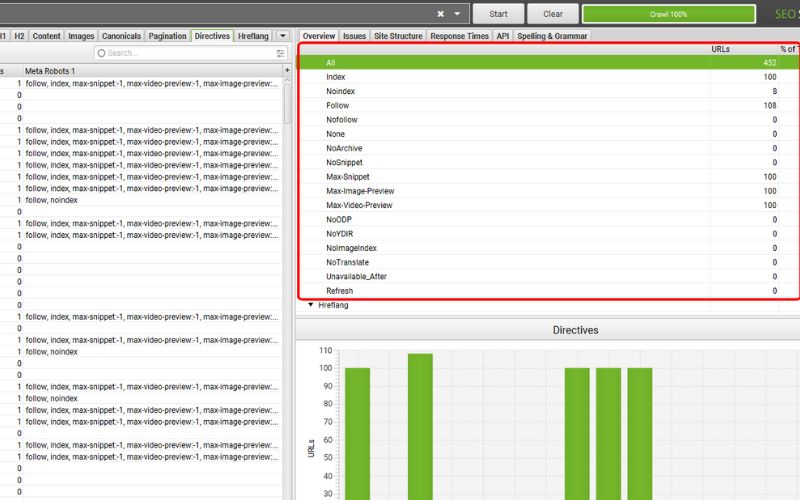Click the URLs column header
This screenshot has width=800, height=500.
(x=720, y=49)
